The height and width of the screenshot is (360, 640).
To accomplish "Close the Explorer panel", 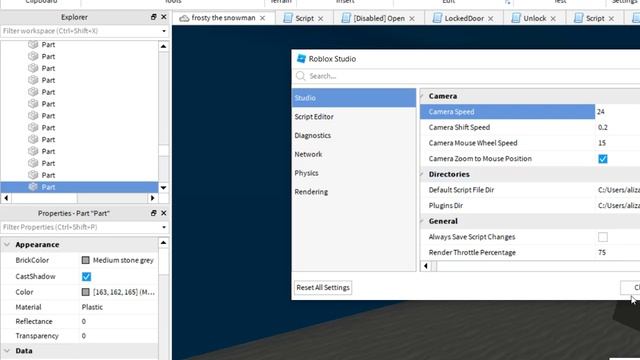I will 164,17.
